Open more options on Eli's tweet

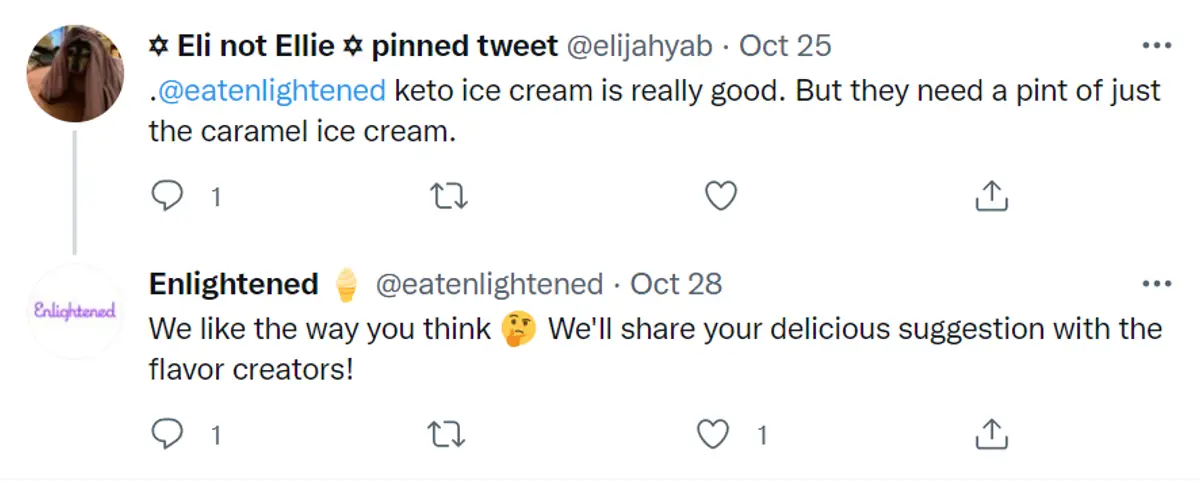[1156, 46]
